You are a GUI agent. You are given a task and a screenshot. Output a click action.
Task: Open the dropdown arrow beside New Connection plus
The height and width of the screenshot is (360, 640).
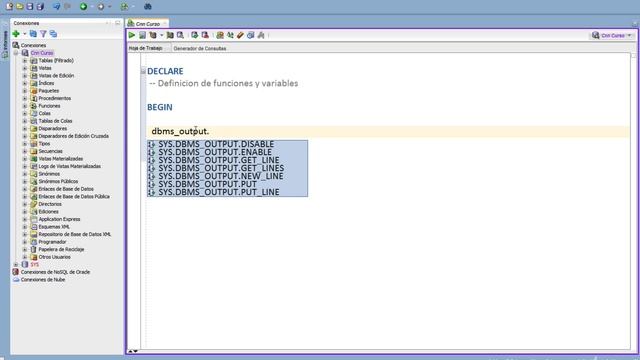pyautogui.click(x=24, y=34)
